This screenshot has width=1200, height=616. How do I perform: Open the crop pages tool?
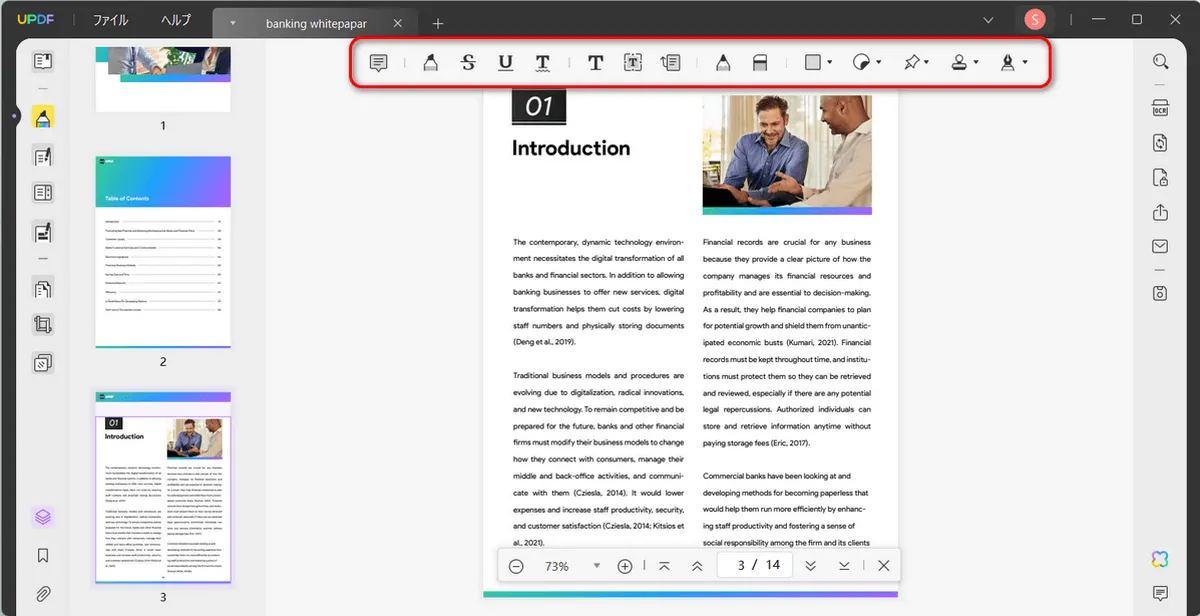coord(43,325)
